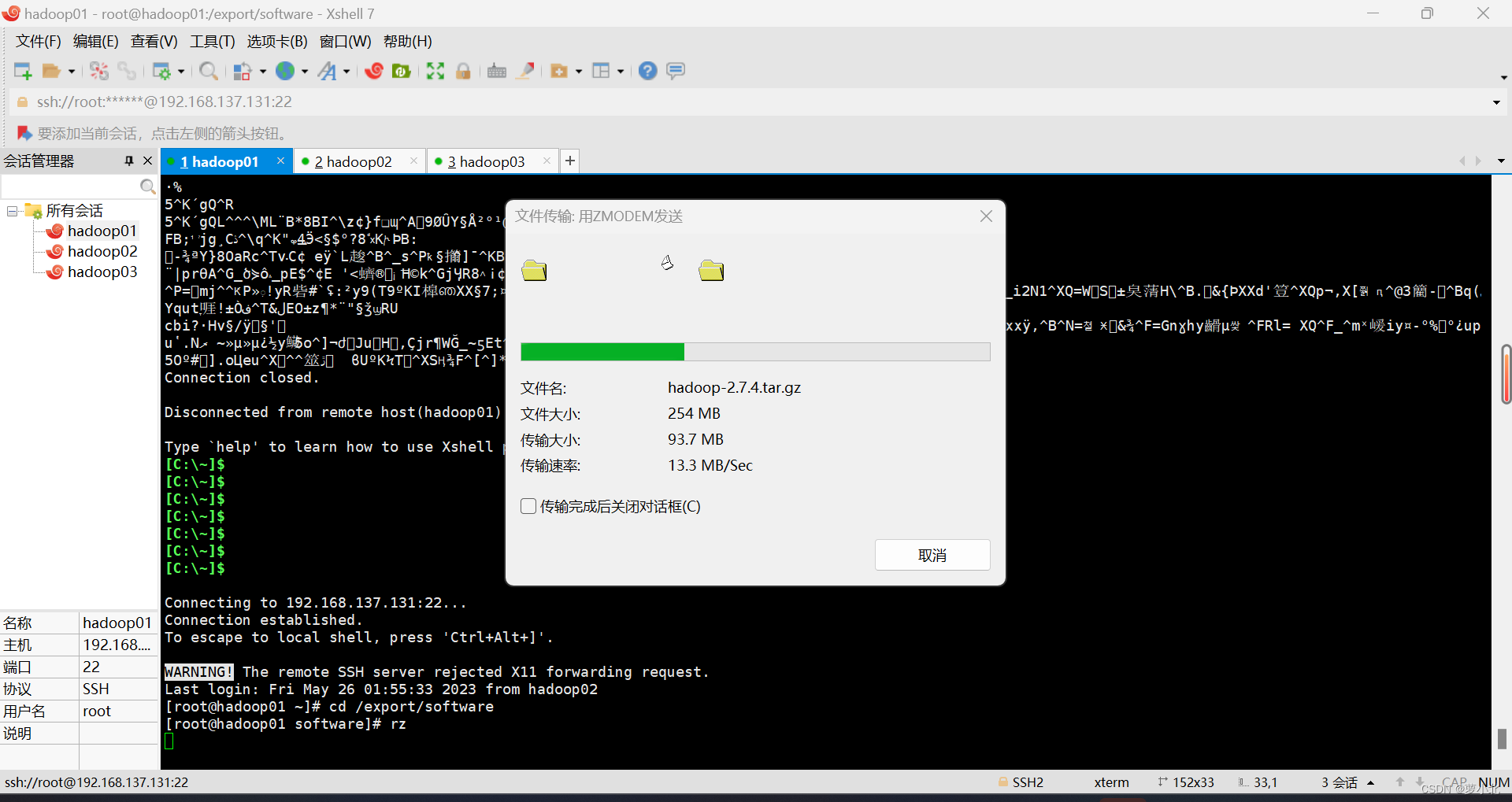Close the ZMODEM file transfer dialog
This screenshot has width=1512, height=802.
986,216
